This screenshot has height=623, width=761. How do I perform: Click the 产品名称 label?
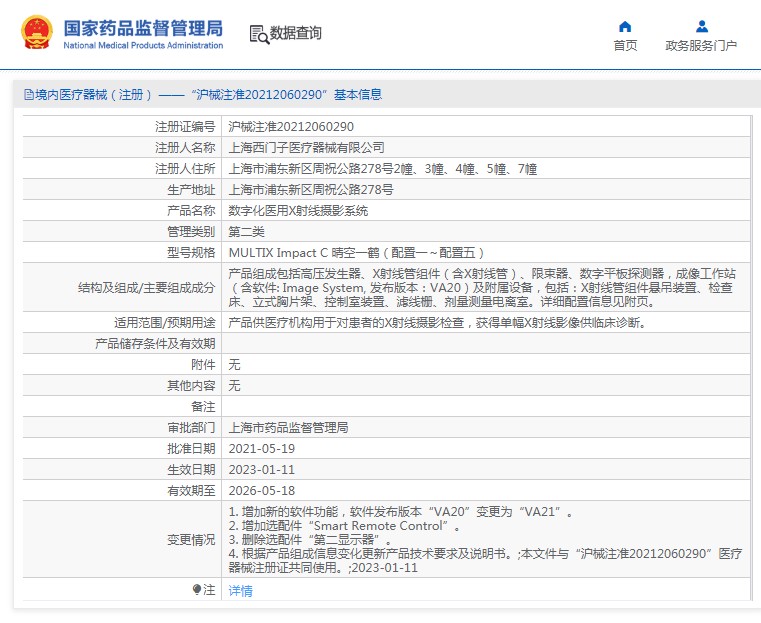(191, 211)
